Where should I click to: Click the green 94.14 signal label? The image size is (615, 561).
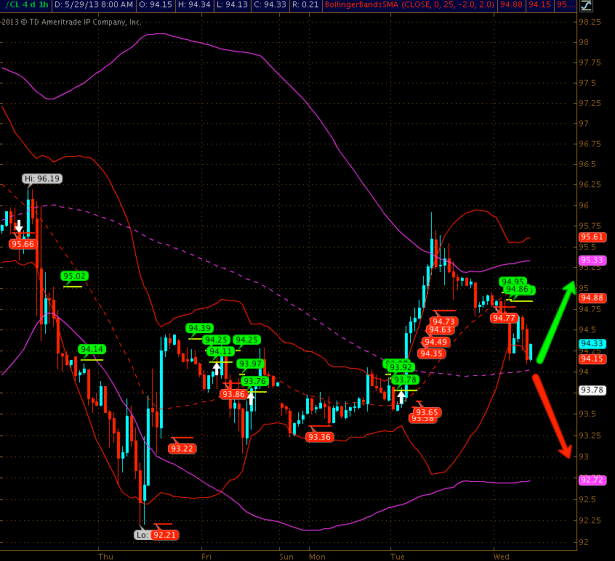click(x=92, y=349)
